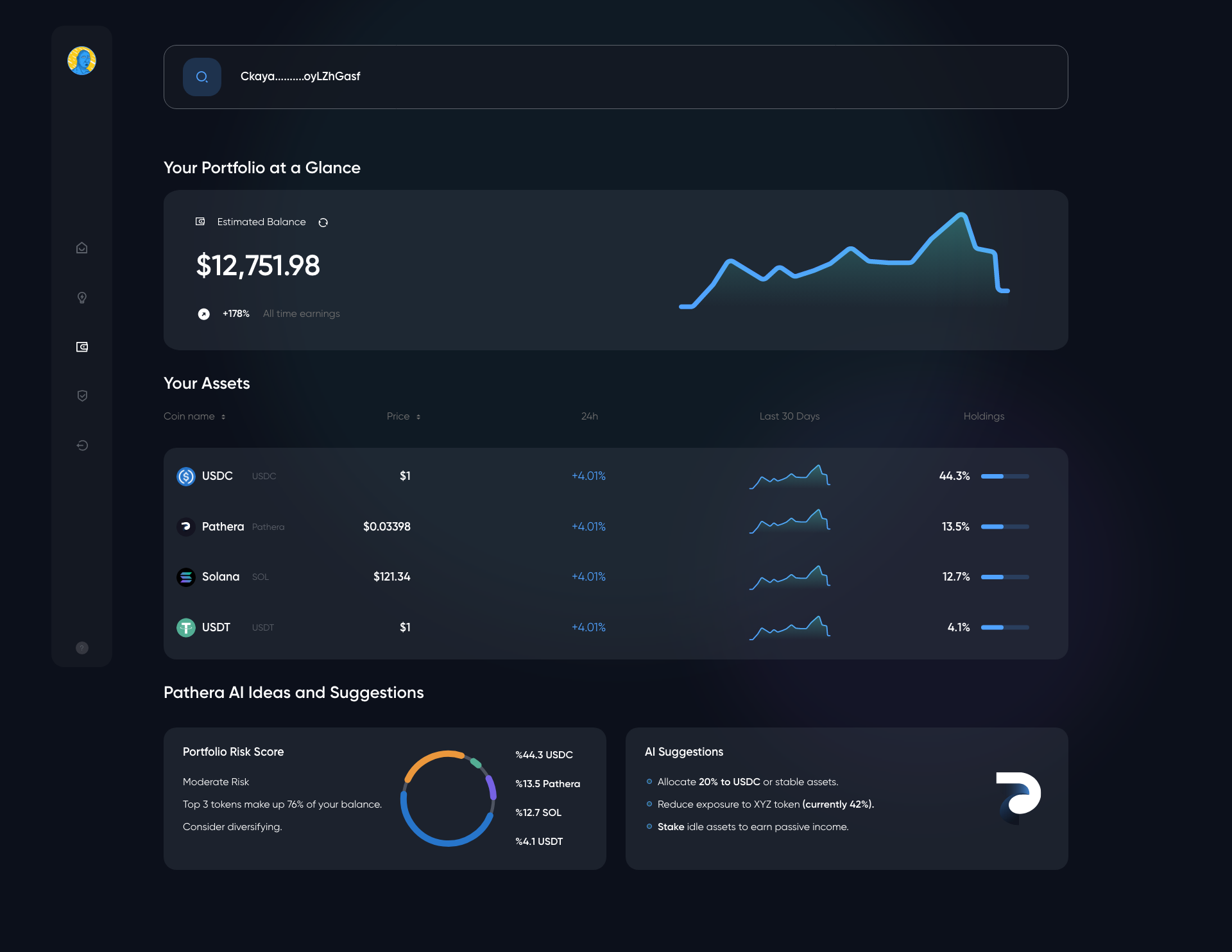
Task: Open the shield security sidebar icon
Action: pyautogui.click(x=82, y=396)
